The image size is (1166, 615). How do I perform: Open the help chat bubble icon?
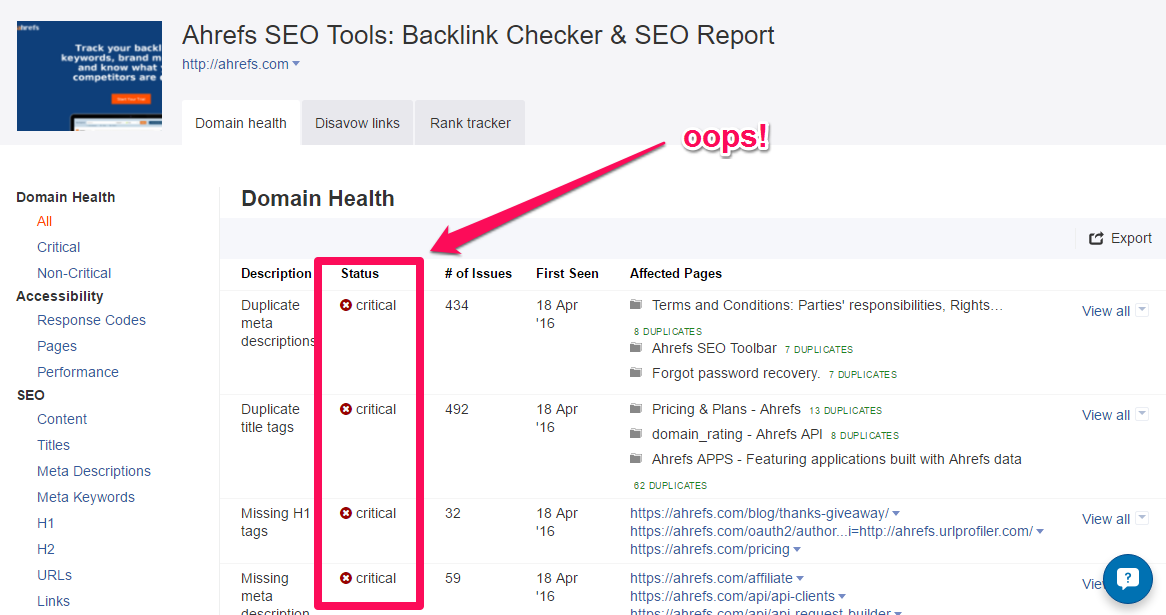[x=1127, y=579]
